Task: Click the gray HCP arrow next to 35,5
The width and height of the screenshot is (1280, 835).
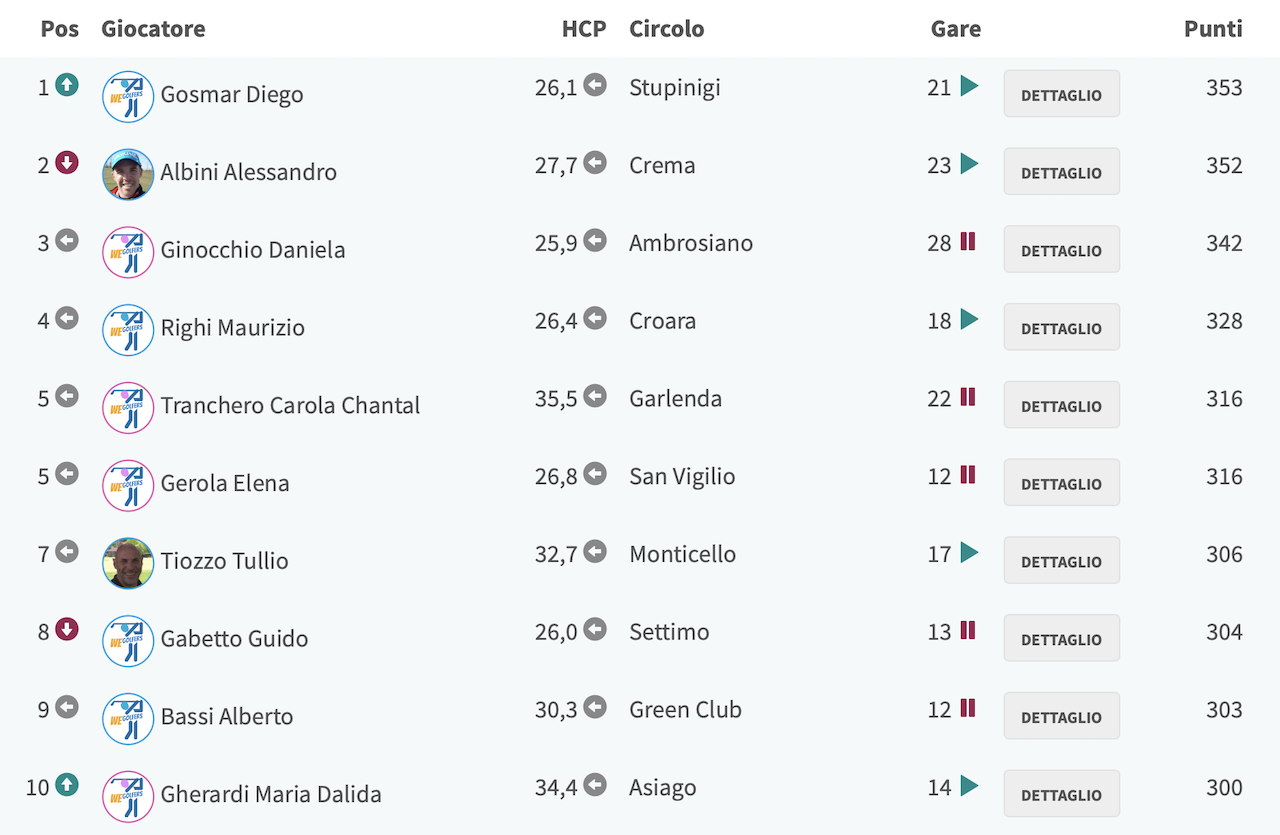Action: [x=595, y=397]
